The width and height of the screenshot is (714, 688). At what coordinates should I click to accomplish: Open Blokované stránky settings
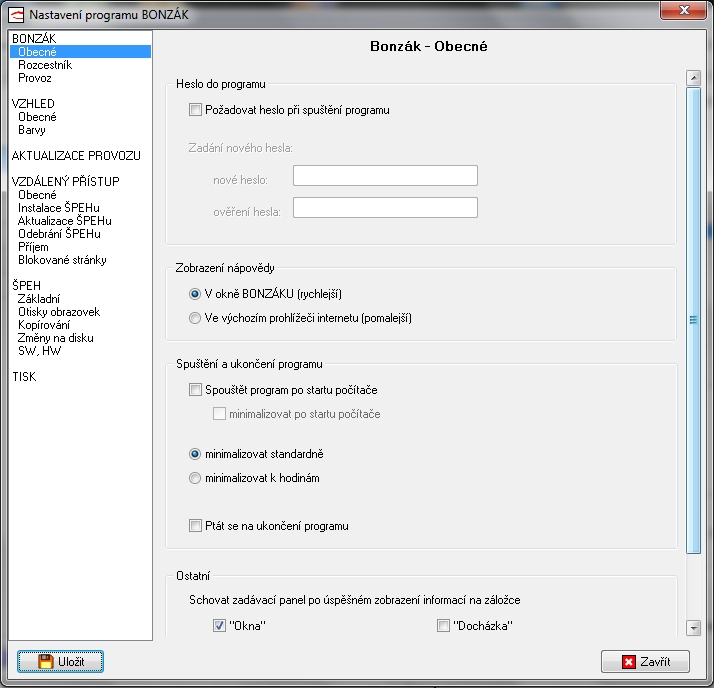click(x=62, y=260)
